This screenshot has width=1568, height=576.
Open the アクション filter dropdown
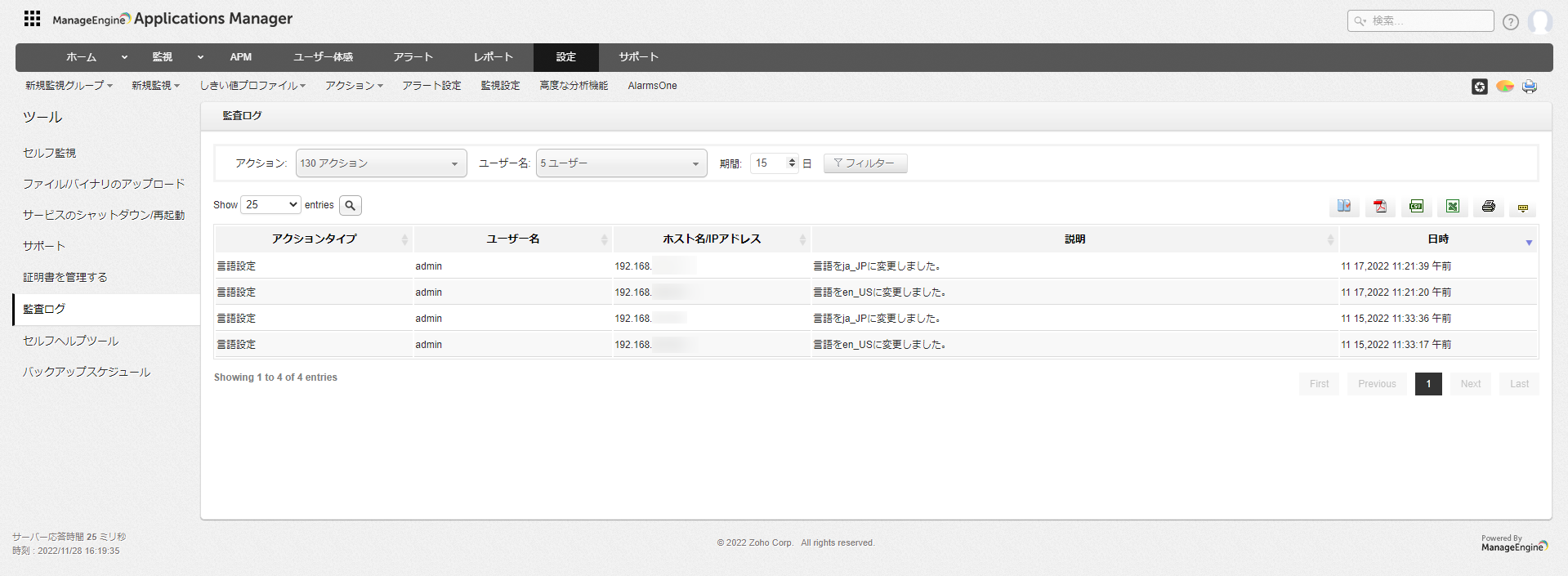pos(381,163)
